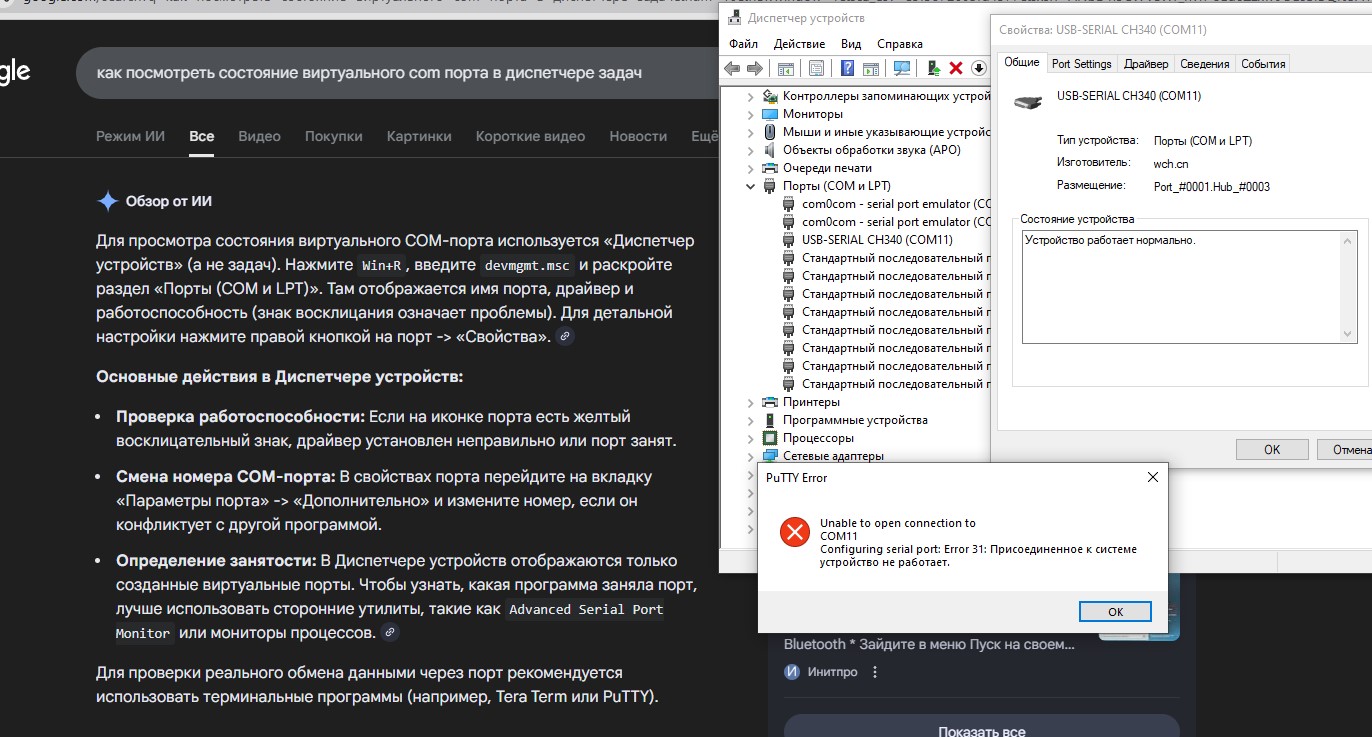Click the Google search input field
Viewport: 1372px width, 737px height.
(400, 73)
